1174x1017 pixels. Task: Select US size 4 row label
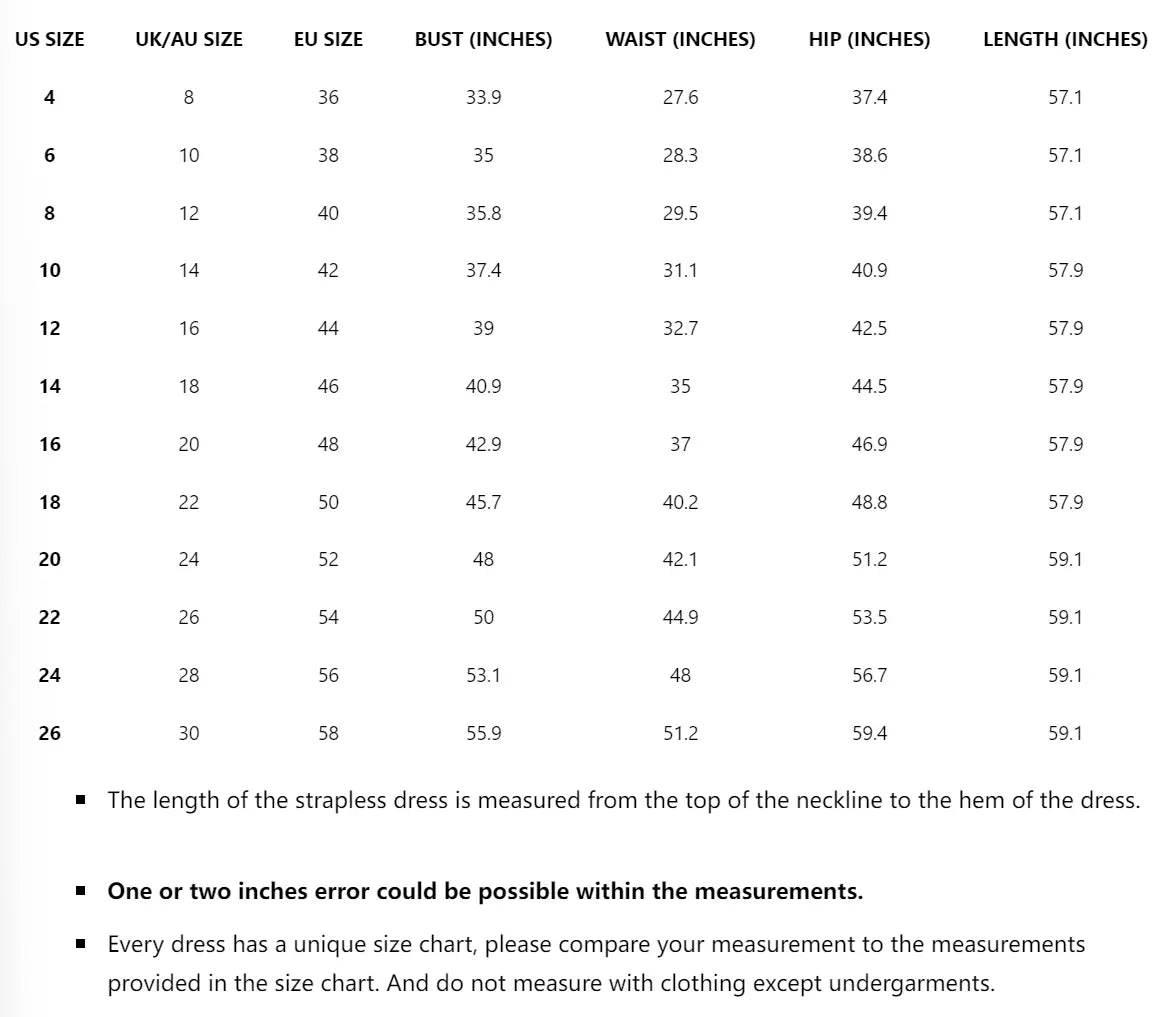[x=49, y=97]
